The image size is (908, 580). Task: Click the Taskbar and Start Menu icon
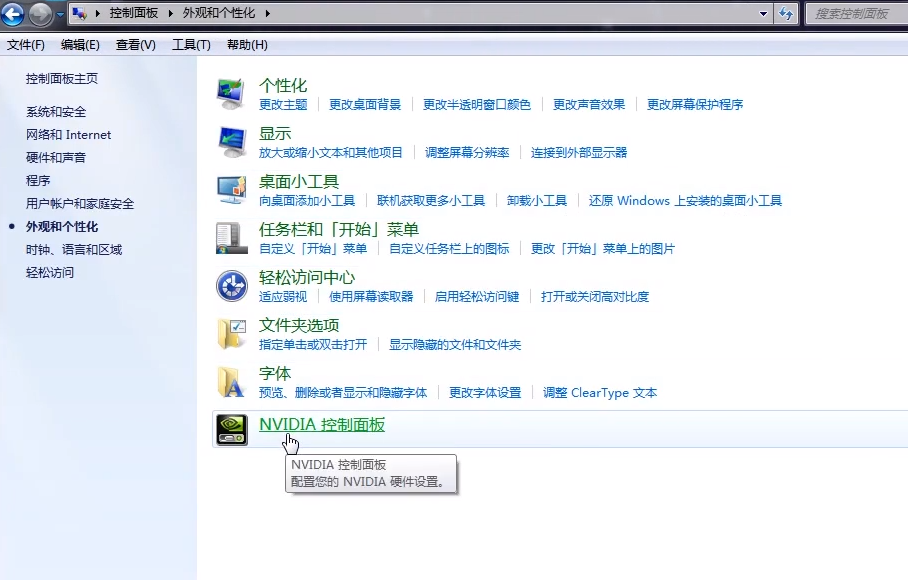point(232,238)
